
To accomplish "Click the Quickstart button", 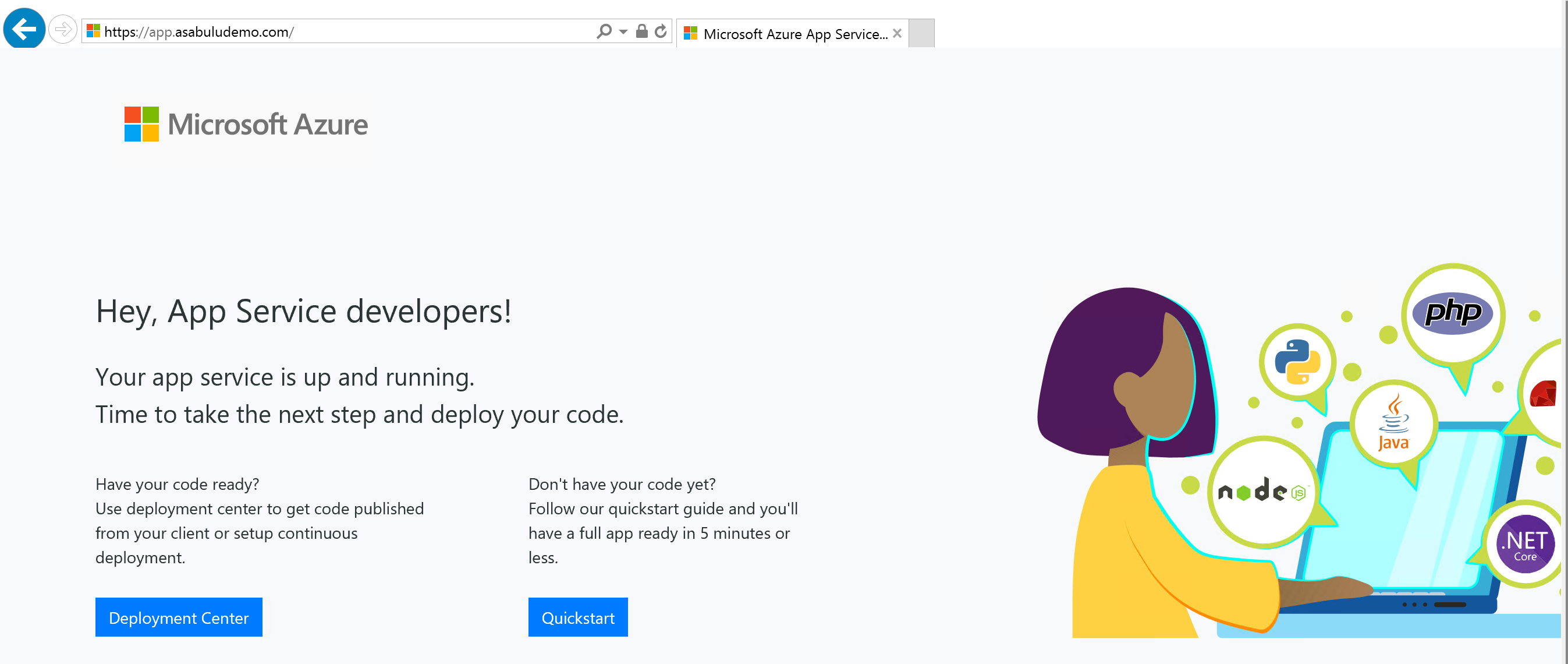I will point(579,618).
